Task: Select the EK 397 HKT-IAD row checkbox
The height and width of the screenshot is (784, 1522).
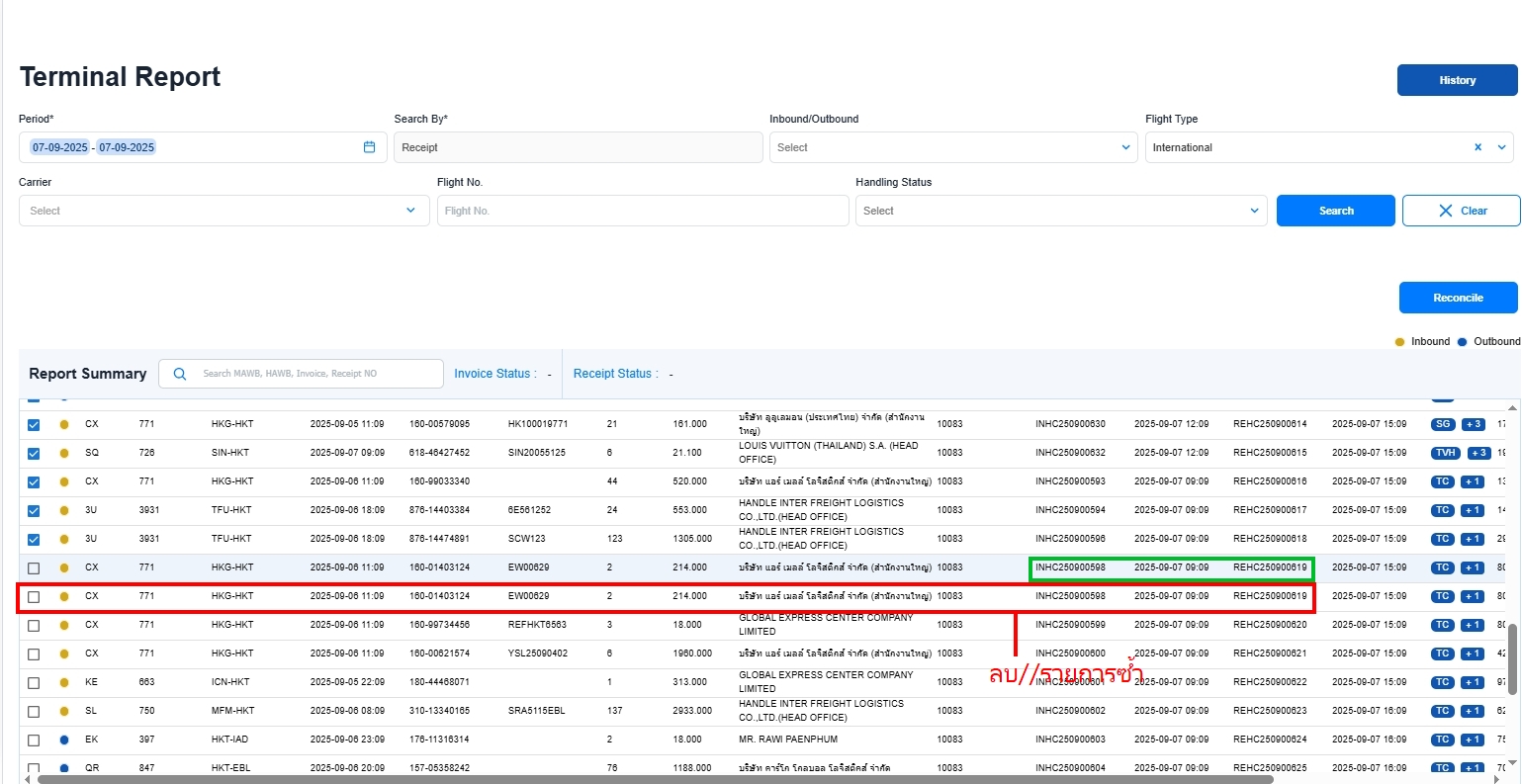Action: pos(34,740)
